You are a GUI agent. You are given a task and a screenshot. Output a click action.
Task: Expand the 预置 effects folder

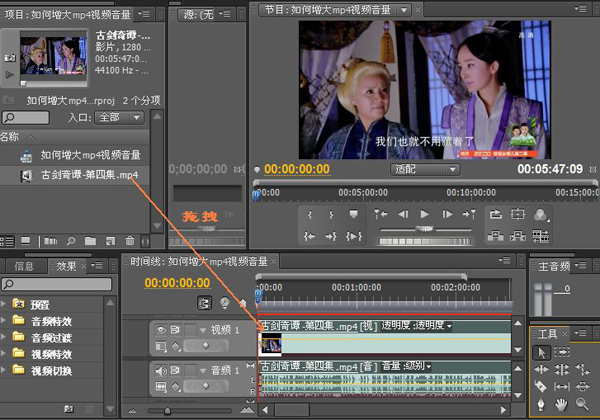pyautogui.click(x=3, y=304)
